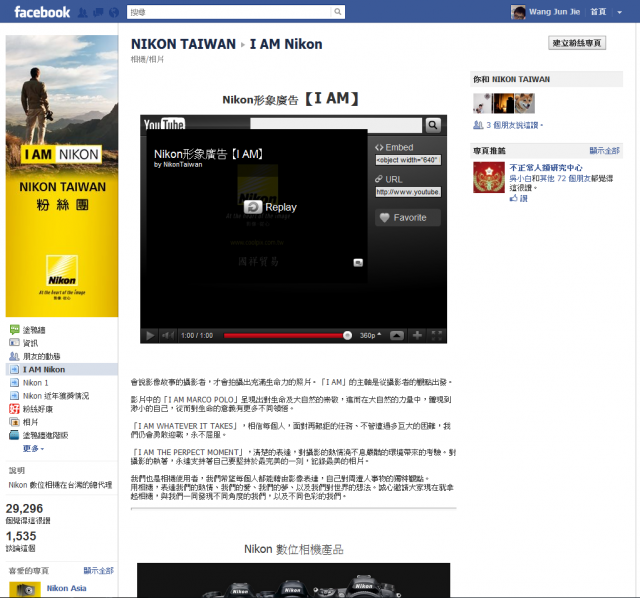
Task: Open Nikon 近年獲獎情況 tab
Action: point(56,396)
